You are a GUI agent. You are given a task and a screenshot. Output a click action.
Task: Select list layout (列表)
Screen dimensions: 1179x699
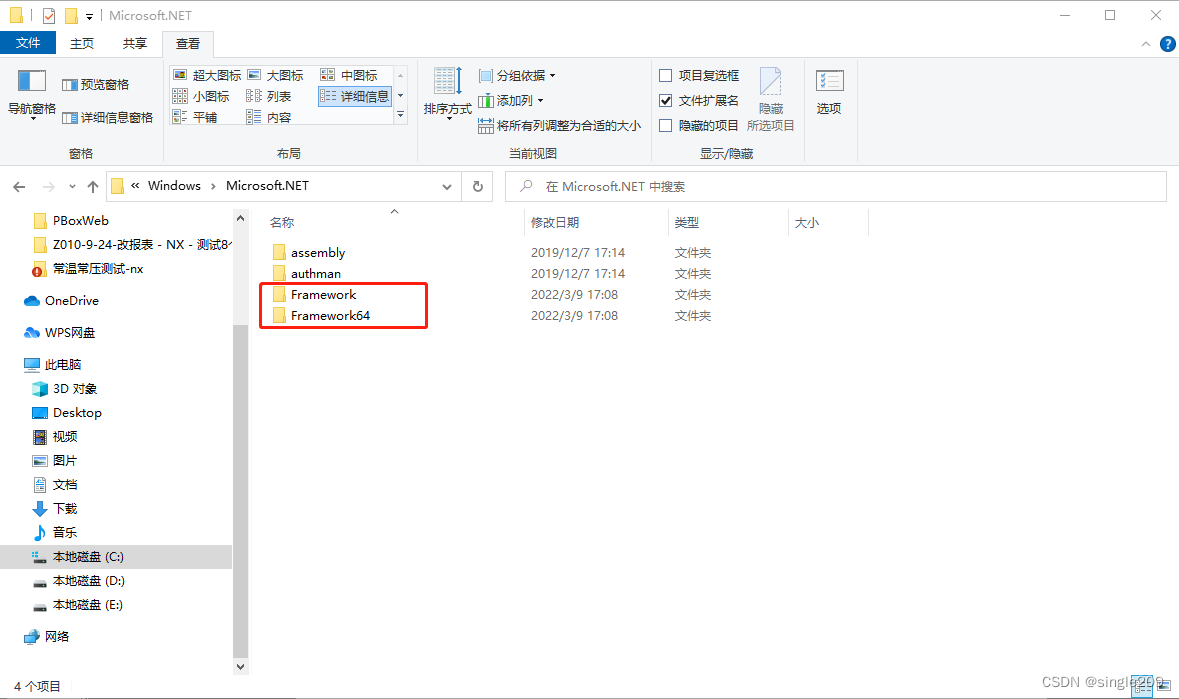[268, 96]
